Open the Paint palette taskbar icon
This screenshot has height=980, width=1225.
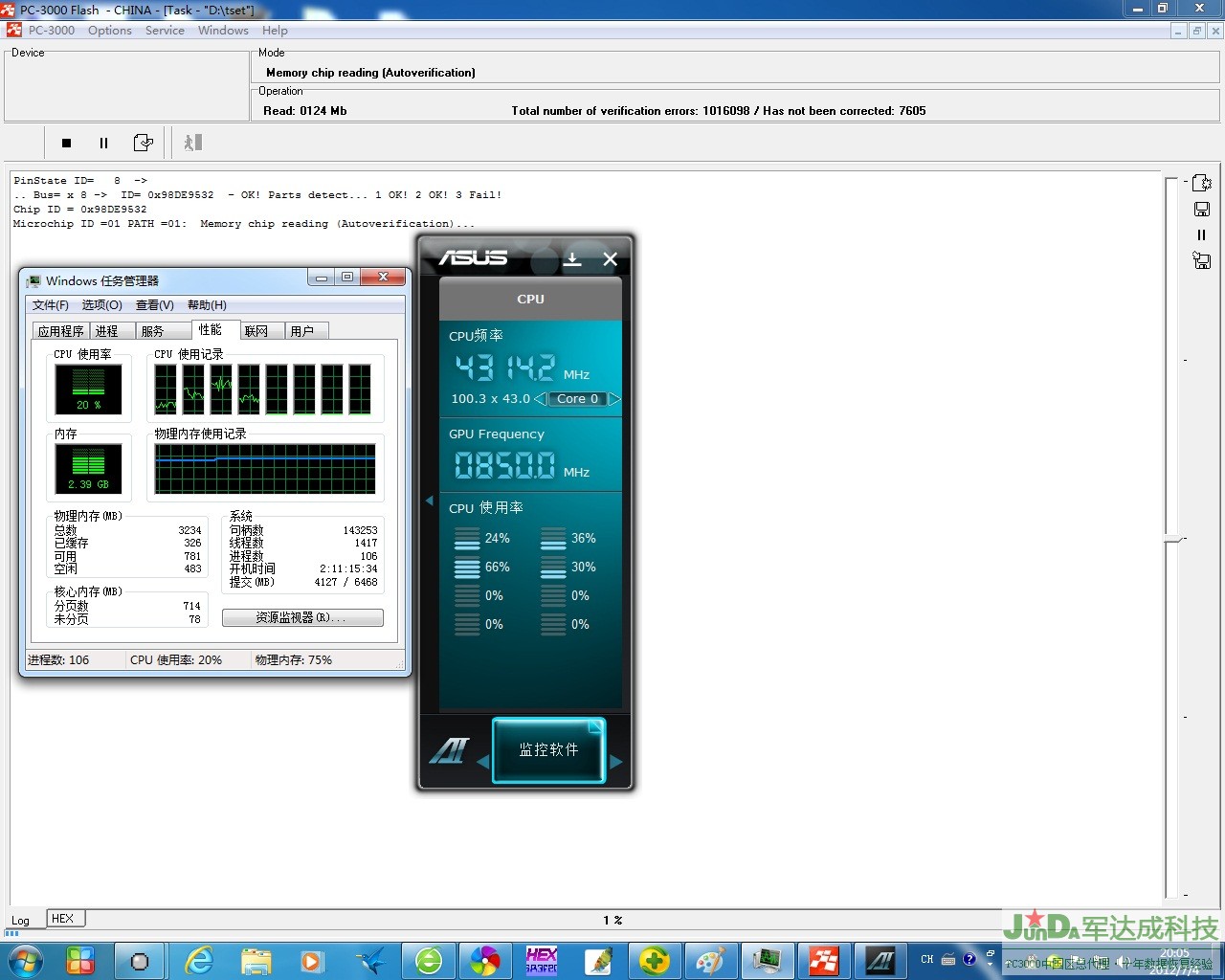pyautogui.click(x=710, y=961)
